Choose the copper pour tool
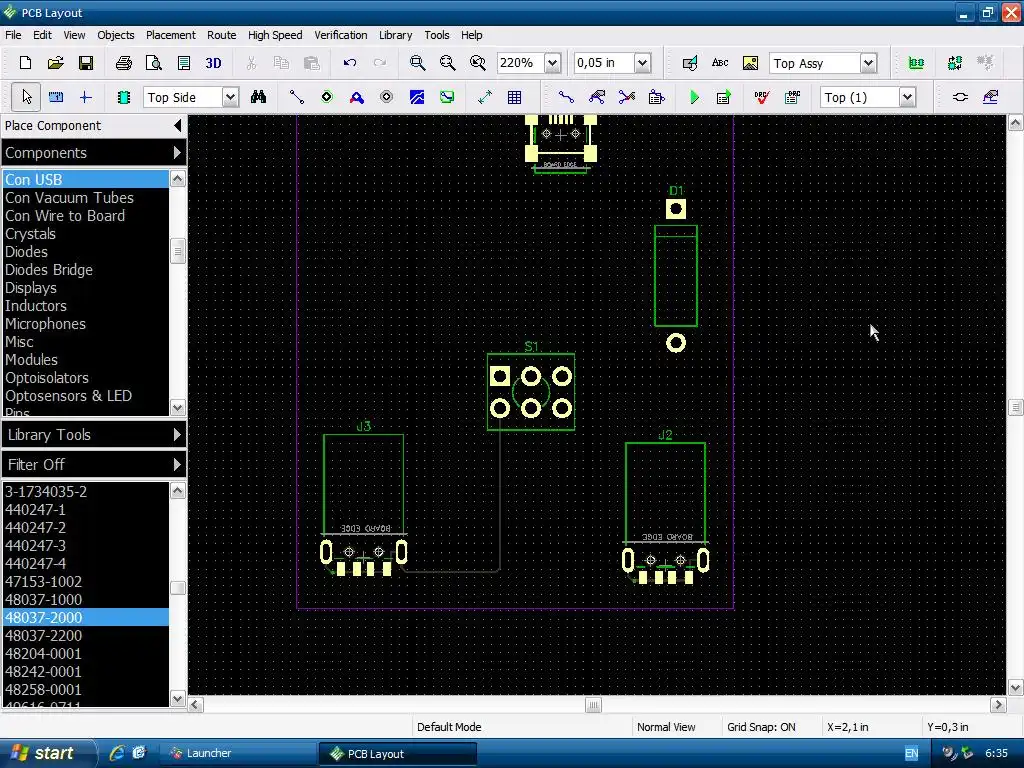The image size is (1024, 768). [x=417, y=97]
